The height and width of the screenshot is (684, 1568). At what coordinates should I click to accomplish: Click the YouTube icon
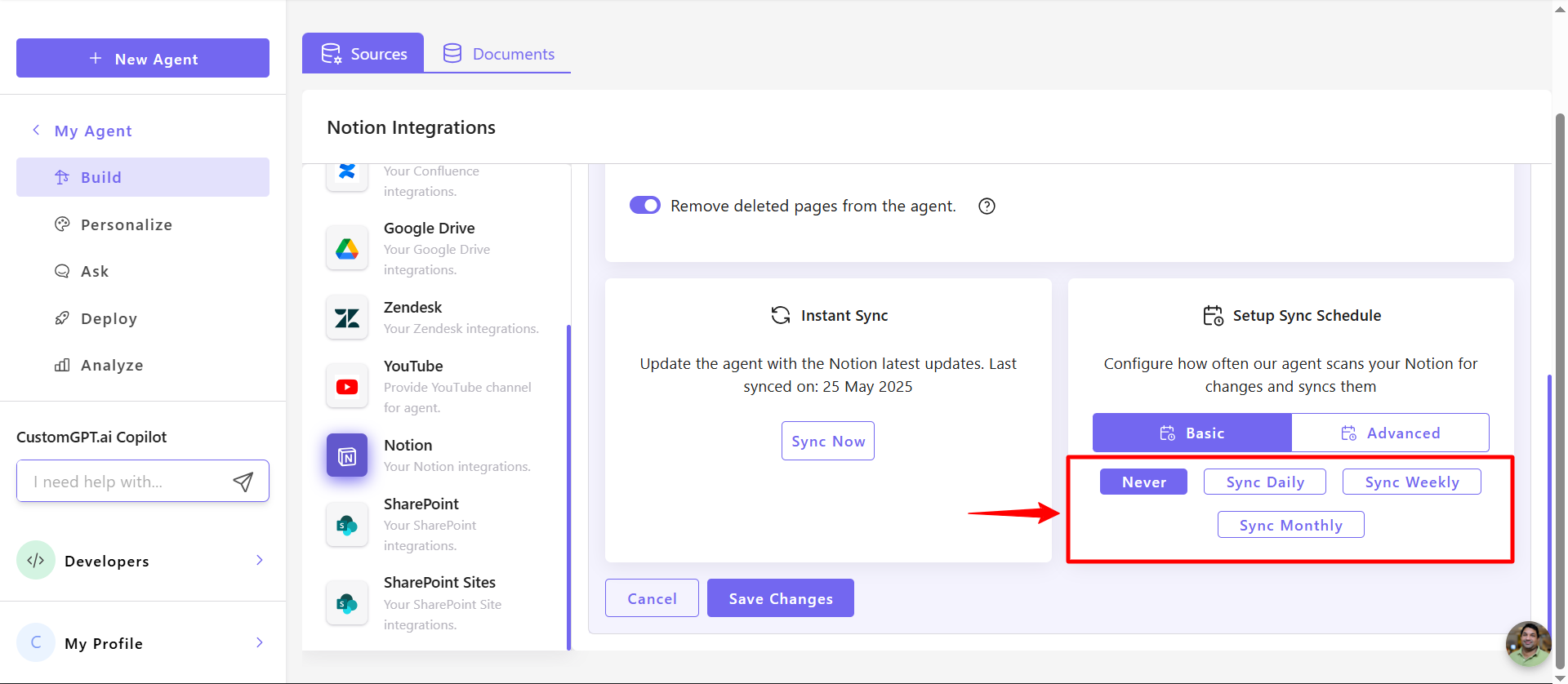tap(347, 387)
